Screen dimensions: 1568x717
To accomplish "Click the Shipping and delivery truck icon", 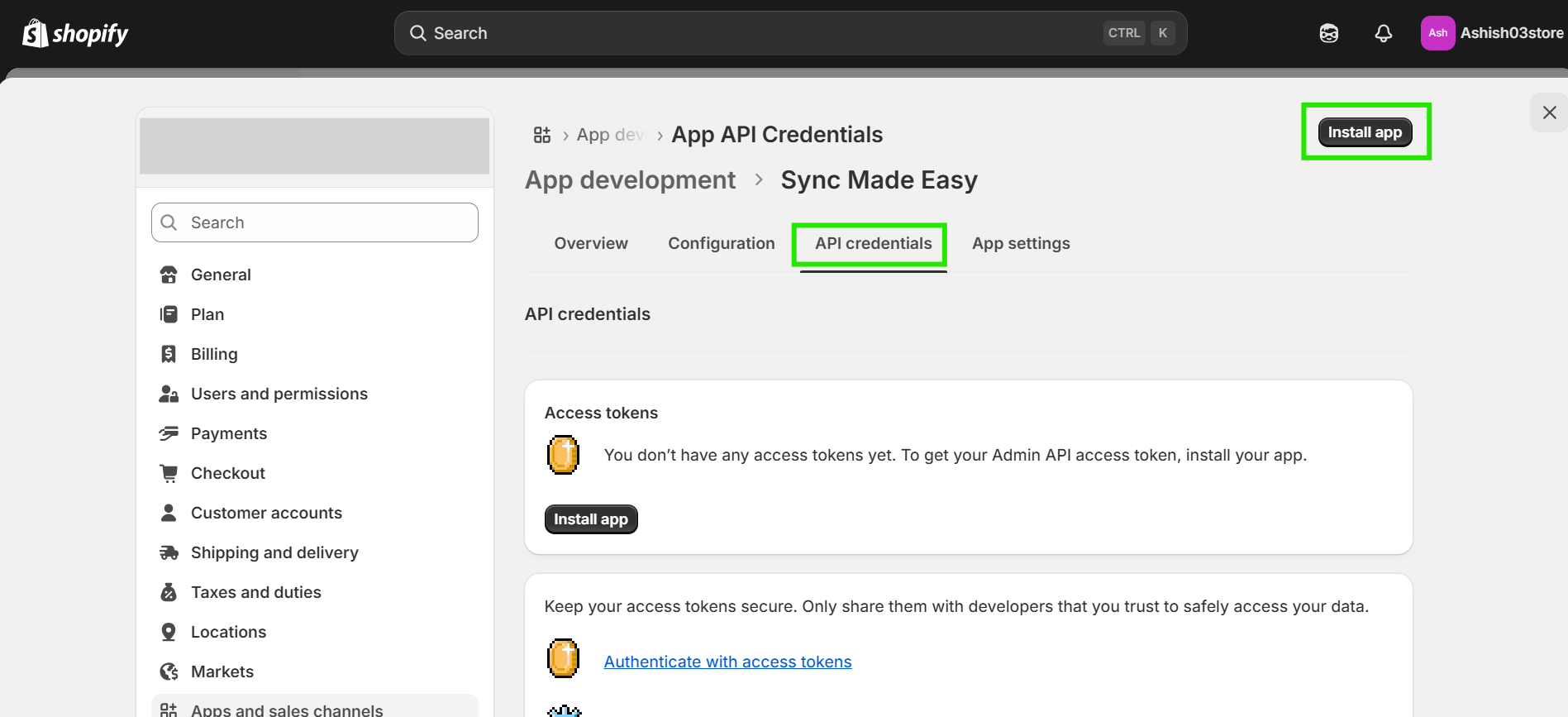I will coord(169,552).
